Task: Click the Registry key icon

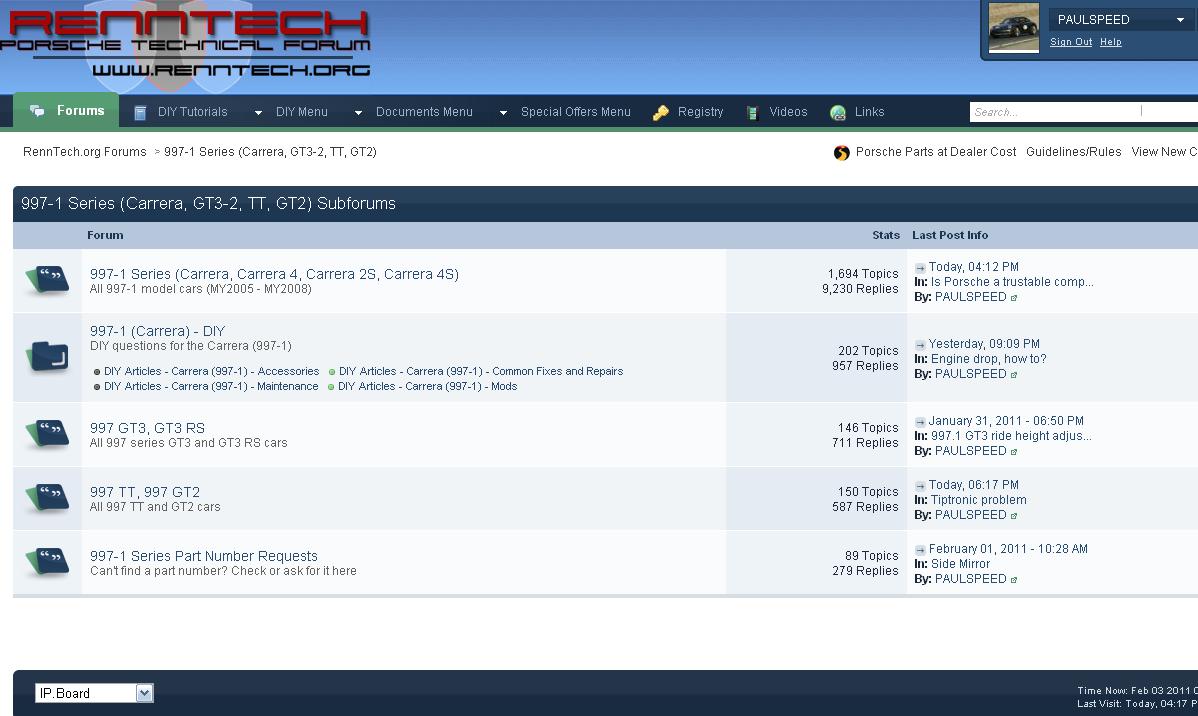Action: (x=661, y=112)
